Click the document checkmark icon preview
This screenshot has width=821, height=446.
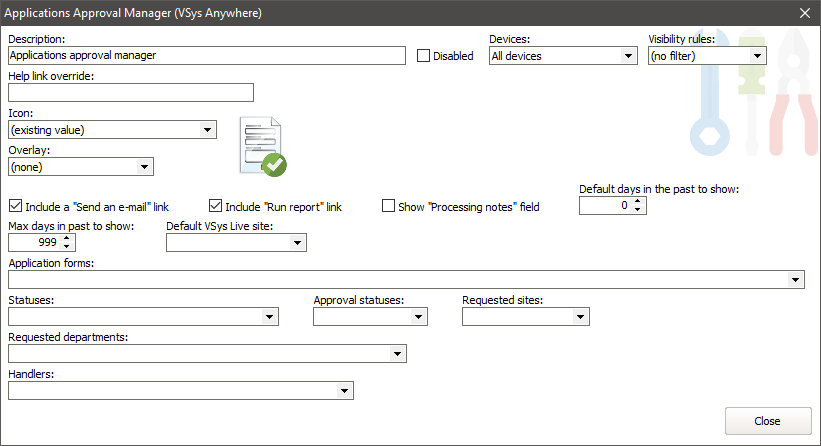[x=259, y=147]
